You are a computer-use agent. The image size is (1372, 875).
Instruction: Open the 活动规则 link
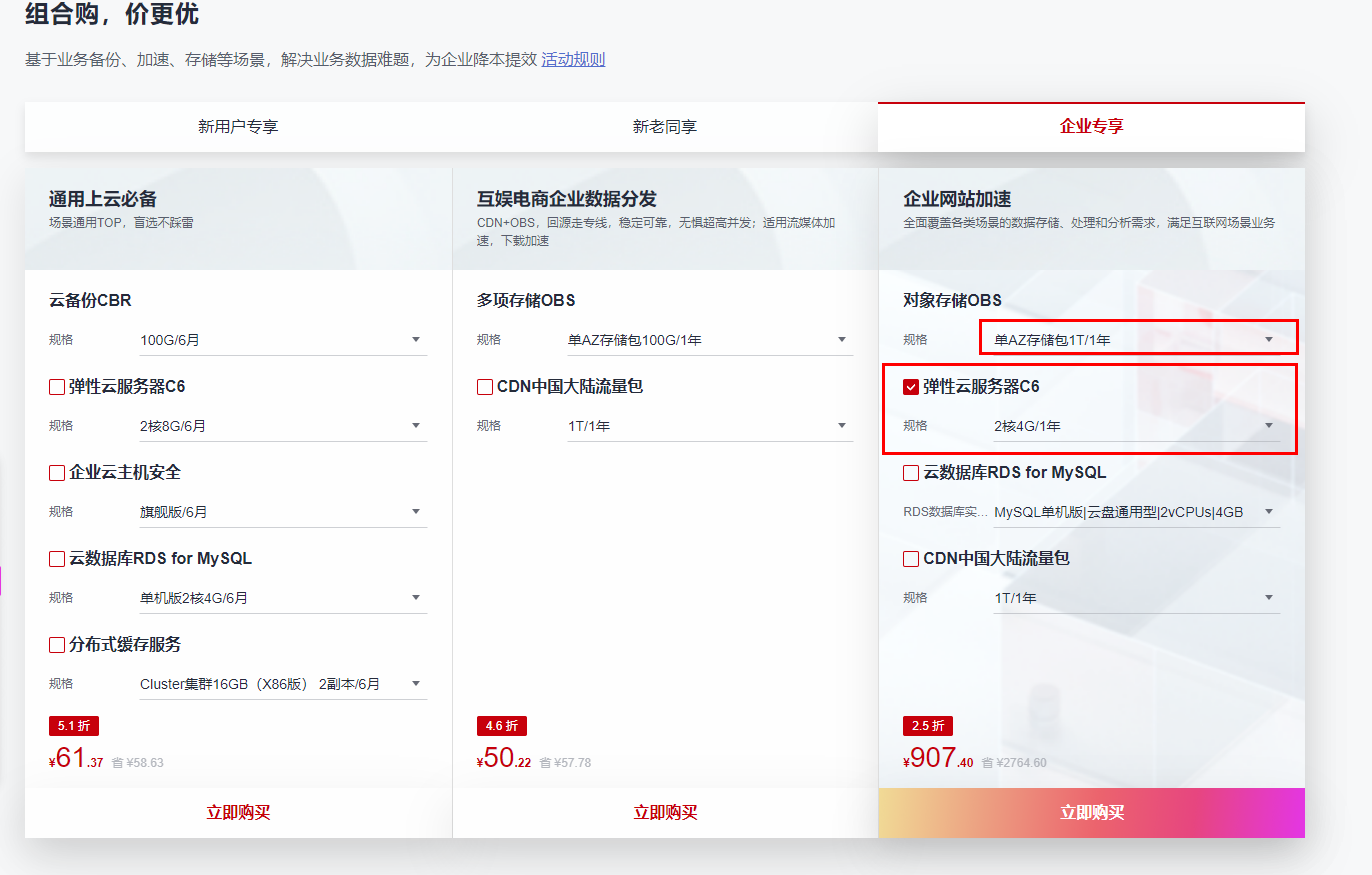[573, 60]
